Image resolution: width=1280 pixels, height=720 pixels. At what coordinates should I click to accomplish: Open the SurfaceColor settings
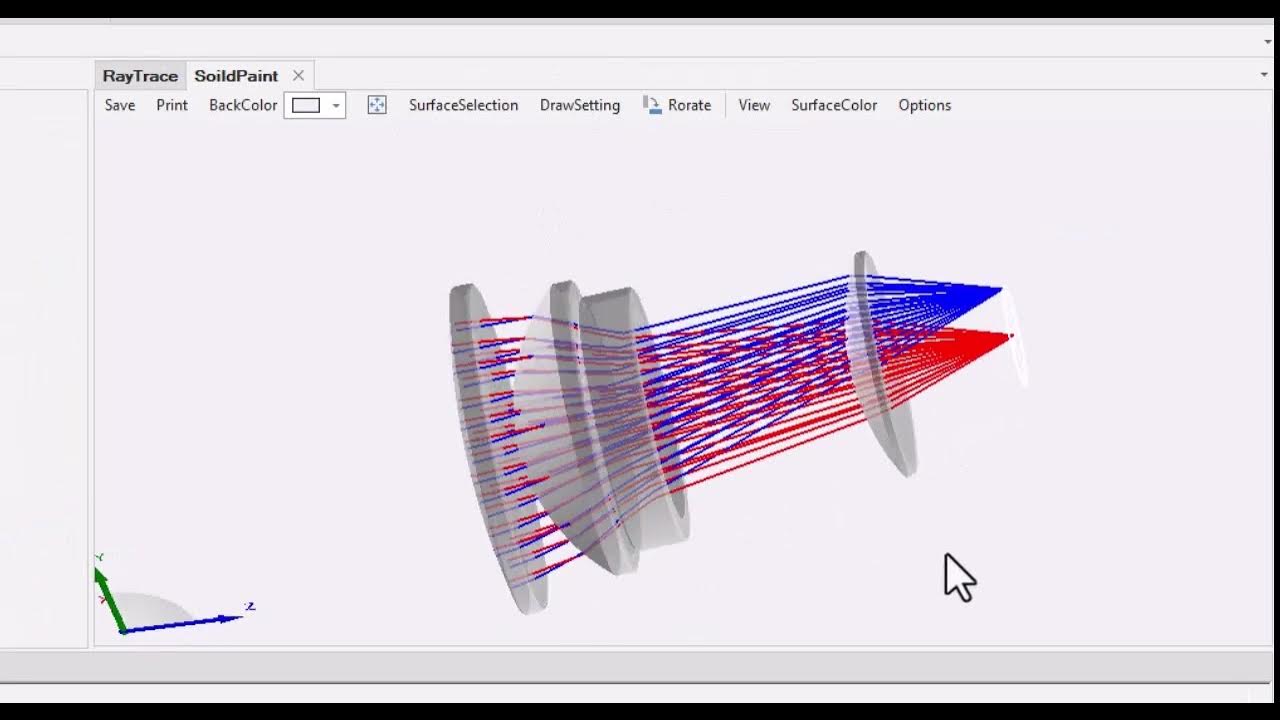tap(834, 105)
